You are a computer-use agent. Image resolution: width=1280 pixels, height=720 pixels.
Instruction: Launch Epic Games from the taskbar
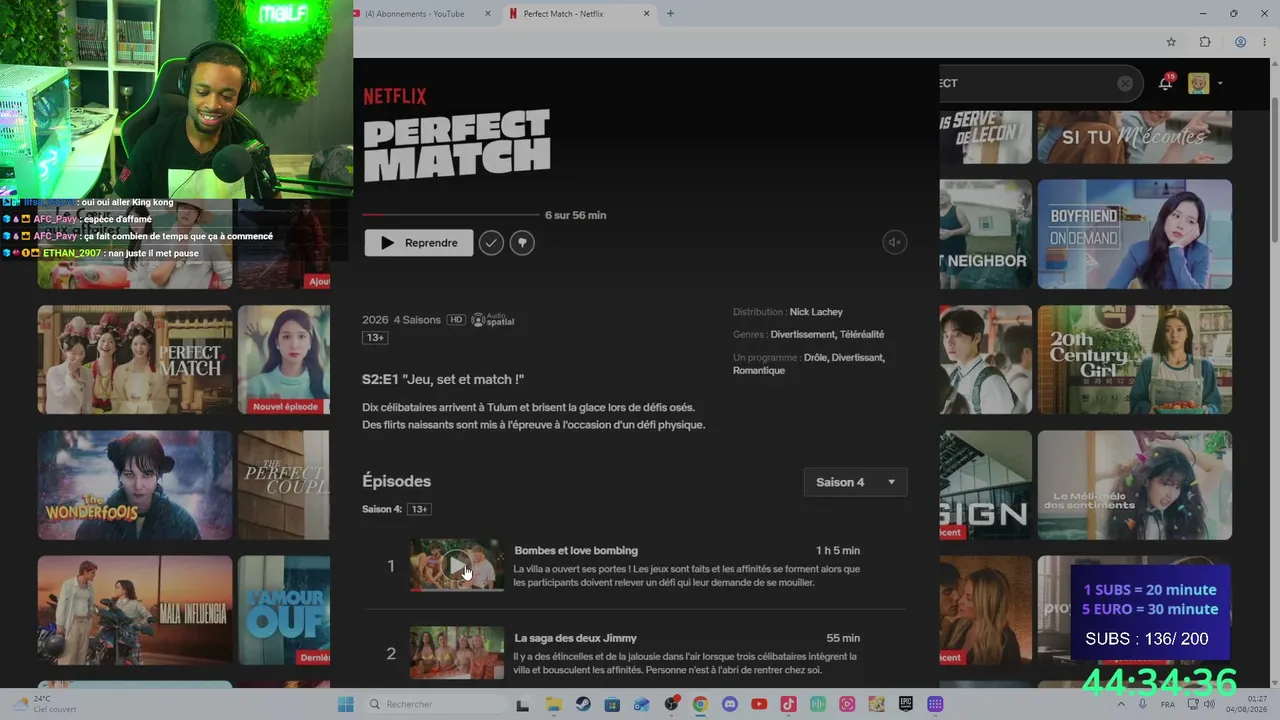pyautogui.click(x=906, y=704)
